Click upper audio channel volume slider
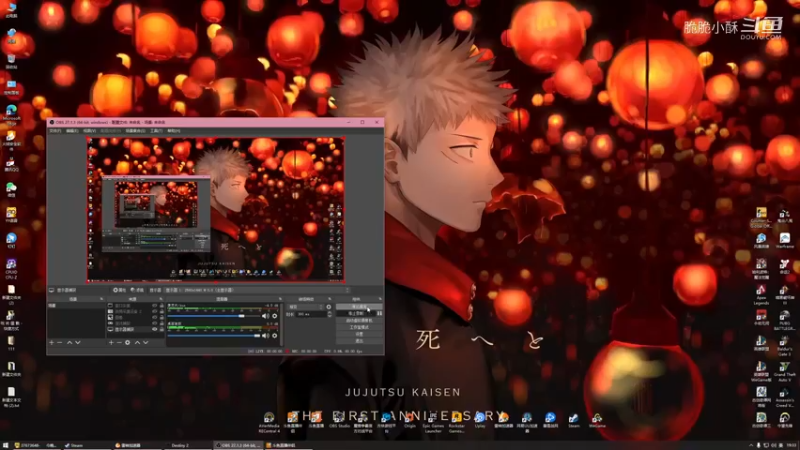This screenshot has width=800, height=450. pos(214,316)
